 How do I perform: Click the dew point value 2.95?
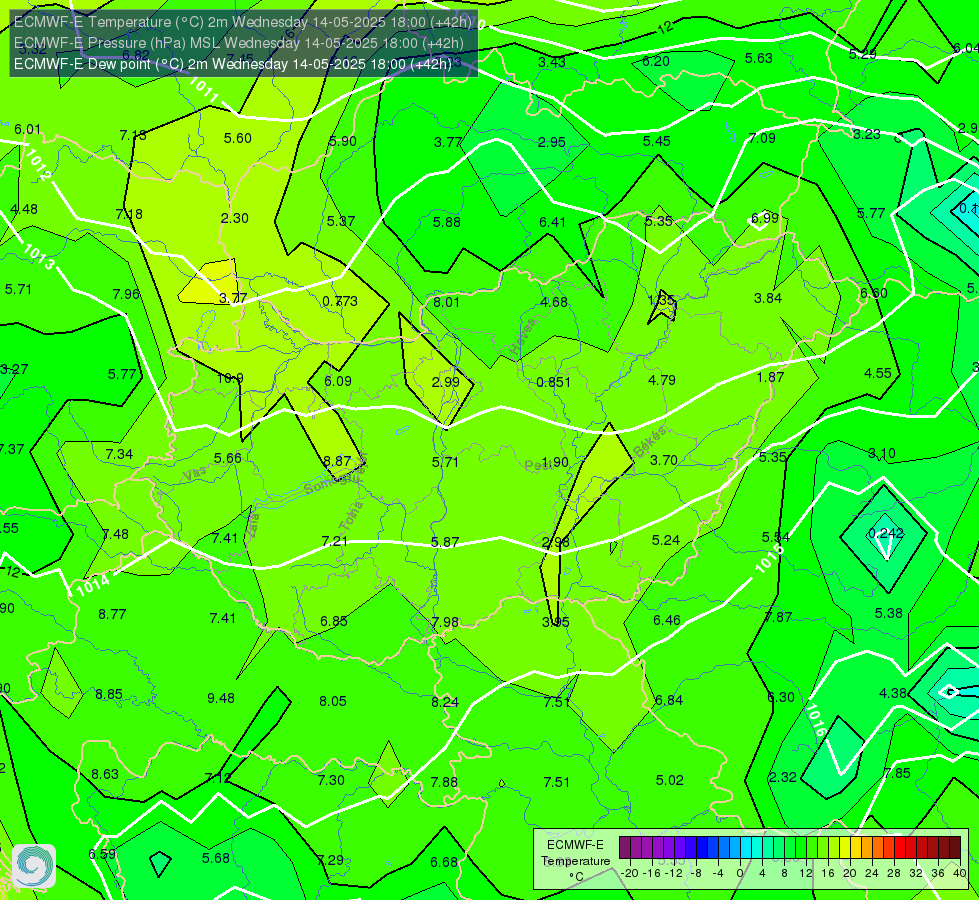pos(552,142)
